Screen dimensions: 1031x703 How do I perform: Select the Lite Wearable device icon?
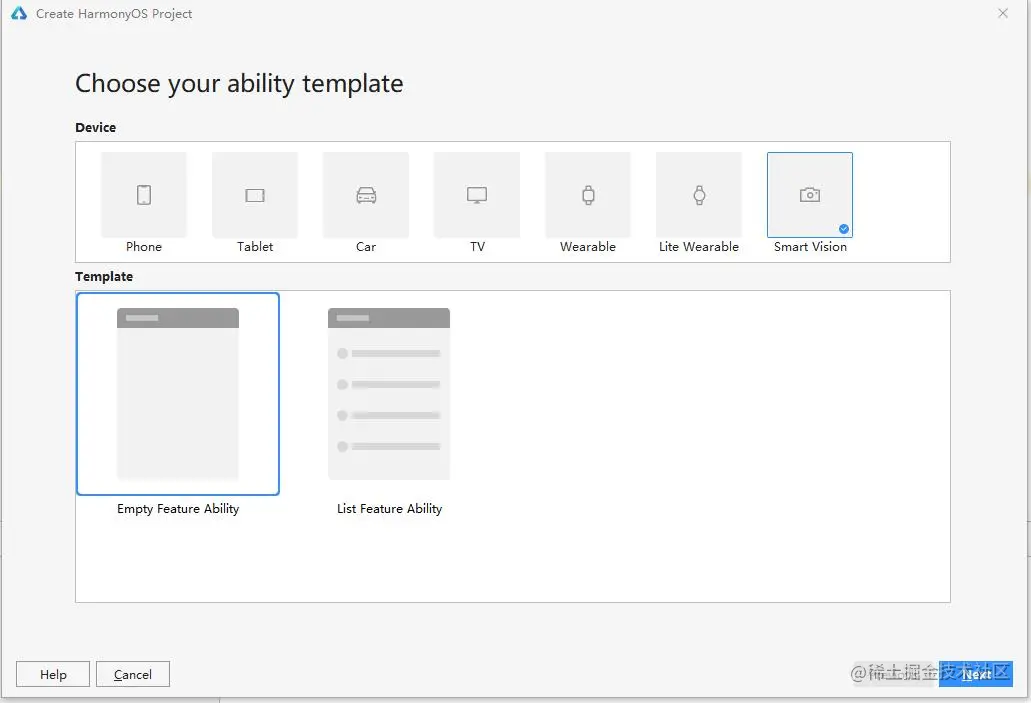[x=699, y=195]
